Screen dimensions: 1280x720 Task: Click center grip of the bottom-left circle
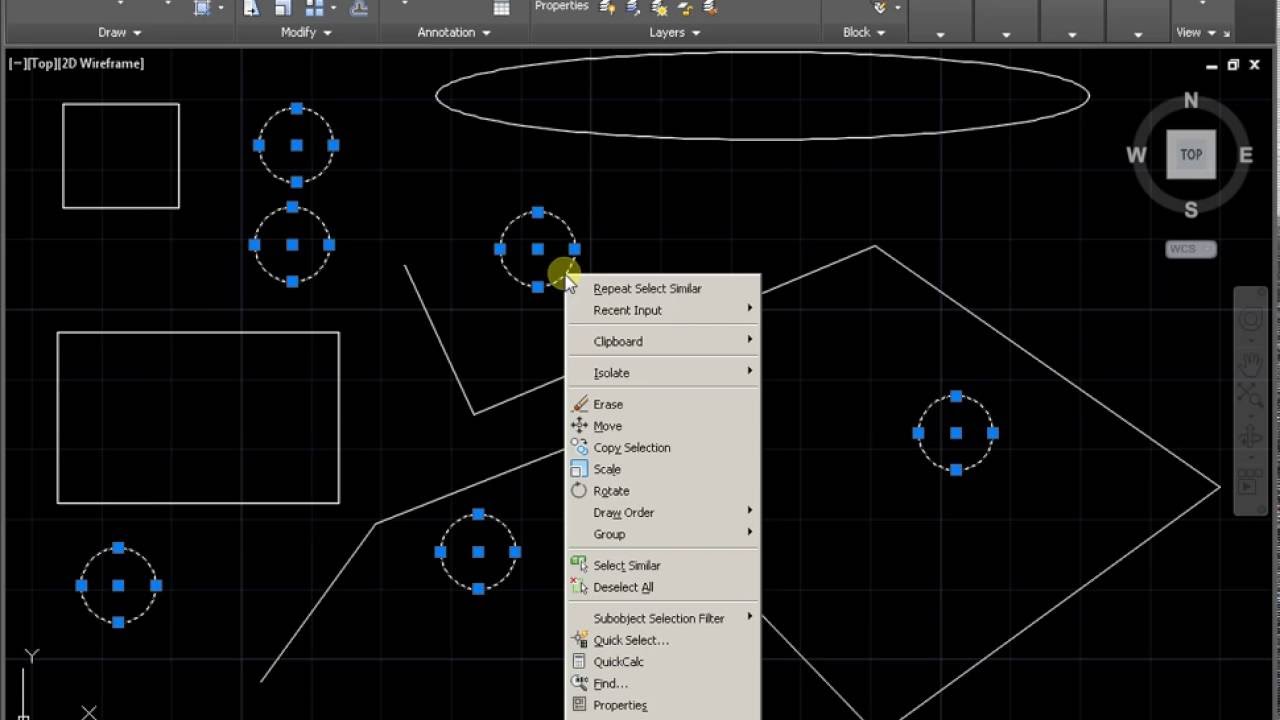click(x=118, y=585)
